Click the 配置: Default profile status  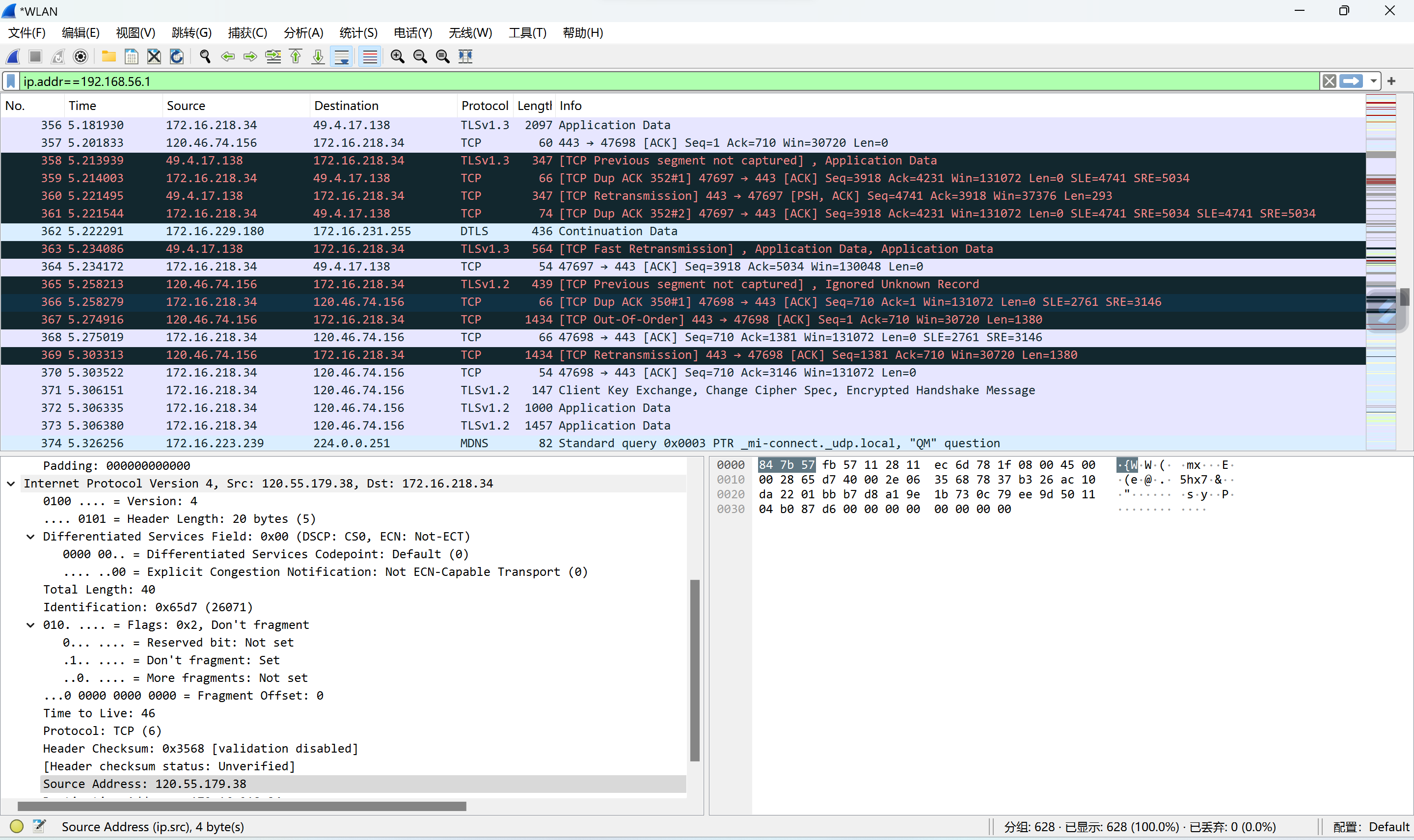coord(1370,827)
